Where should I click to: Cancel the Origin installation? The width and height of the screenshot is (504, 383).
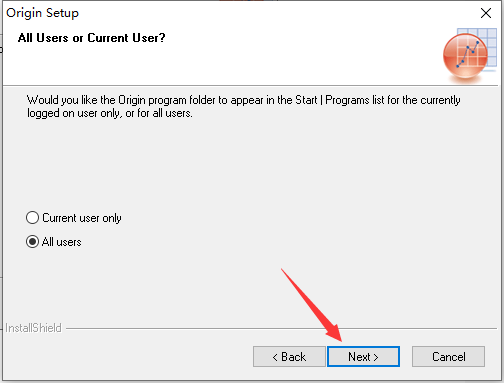(x=448, y=357)
